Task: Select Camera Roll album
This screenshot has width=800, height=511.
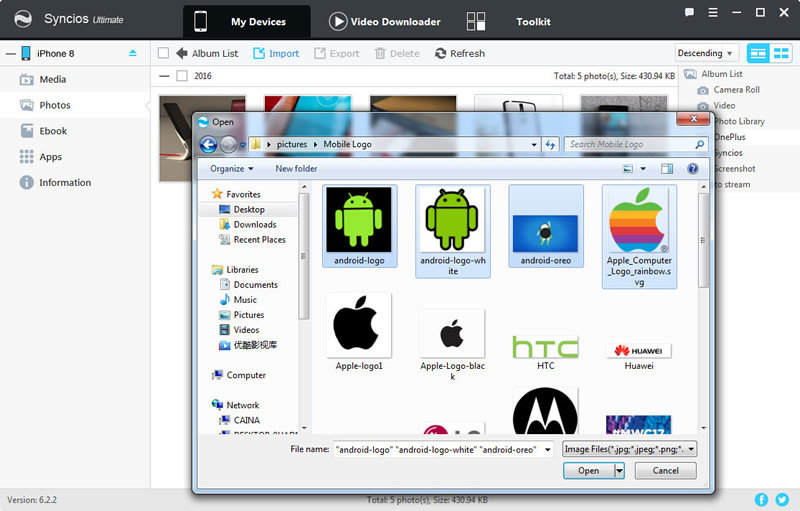Action: point(736,90)
